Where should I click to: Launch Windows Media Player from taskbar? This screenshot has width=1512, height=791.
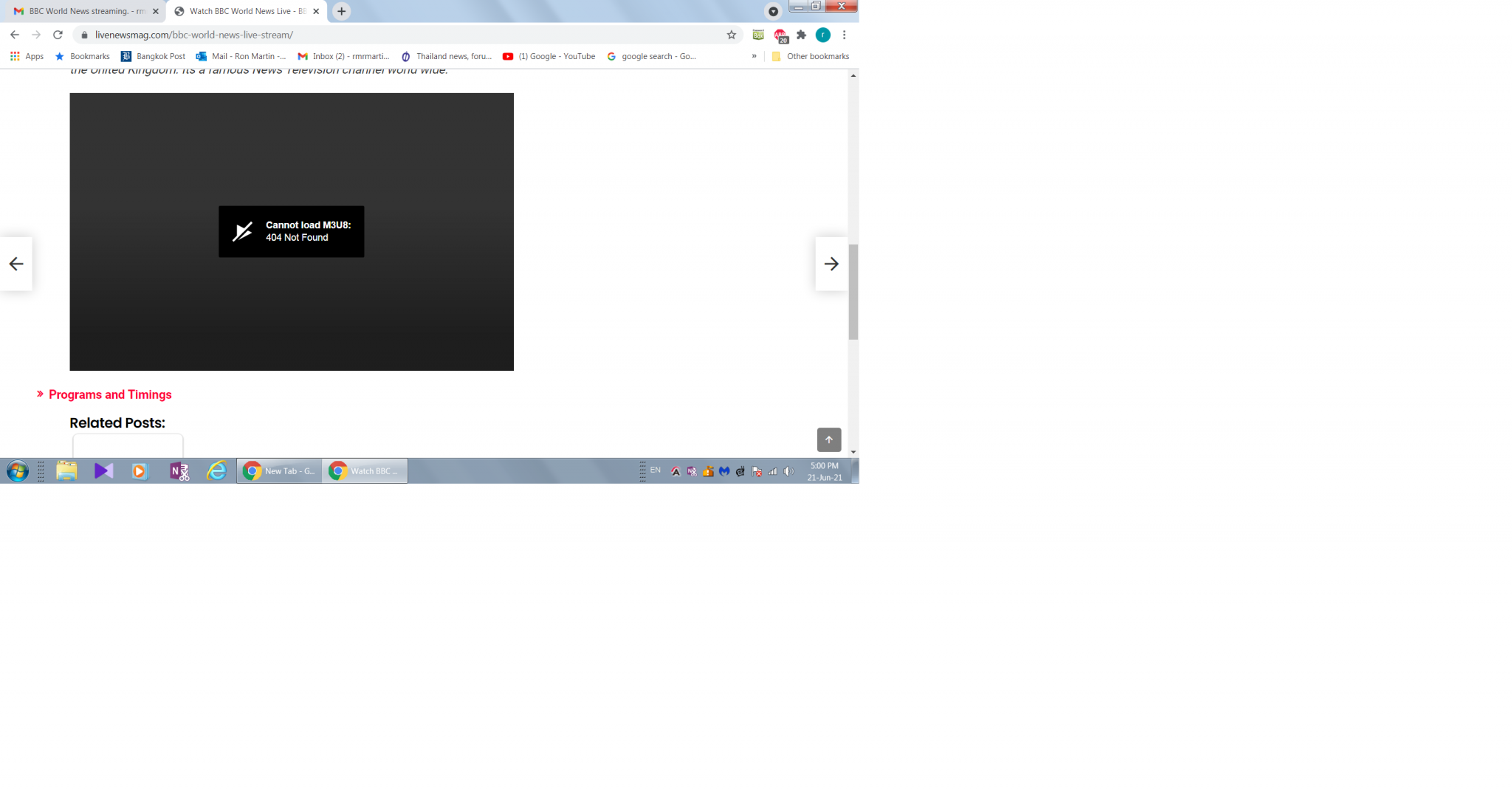[x=140, y=470]
